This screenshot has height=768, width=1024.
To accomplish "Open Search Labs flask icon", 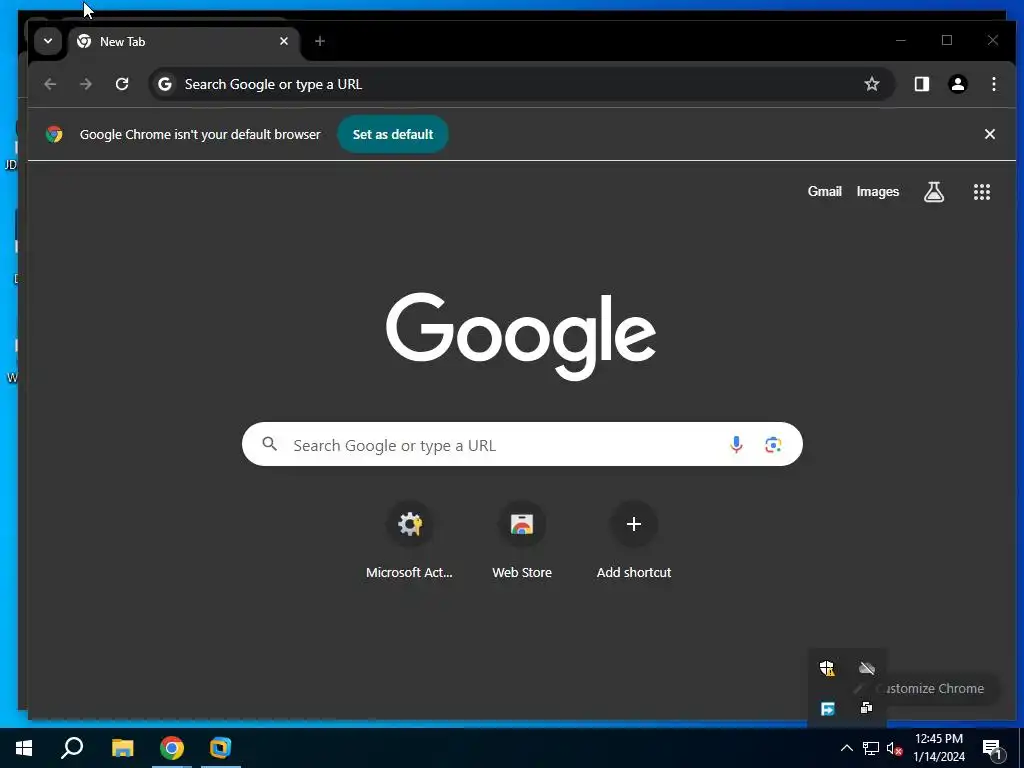I will pos(934,192).
